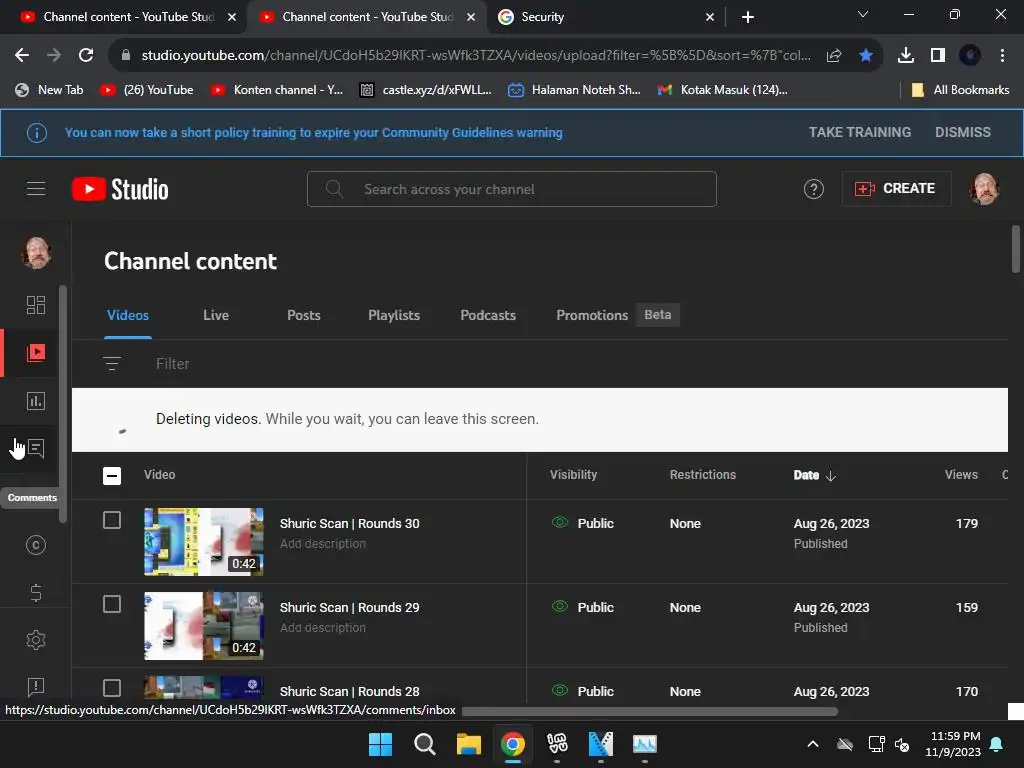Click the Chrome address bar URL
This screenshot has width=1024, height=768.
coord(475,56)
